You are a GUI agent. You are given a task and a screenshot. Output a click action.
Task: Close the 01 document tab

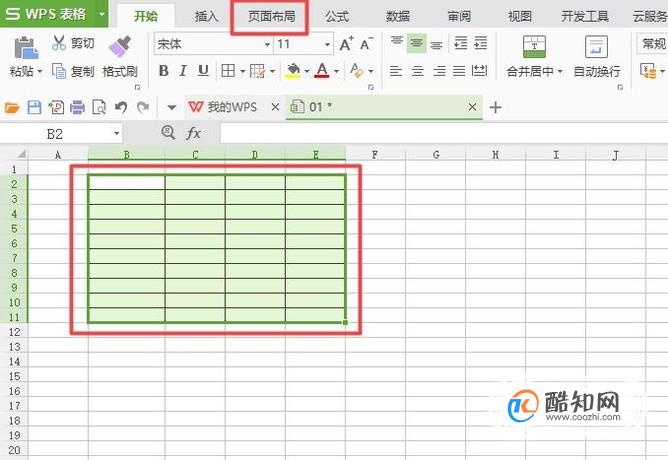coord(472,107)
